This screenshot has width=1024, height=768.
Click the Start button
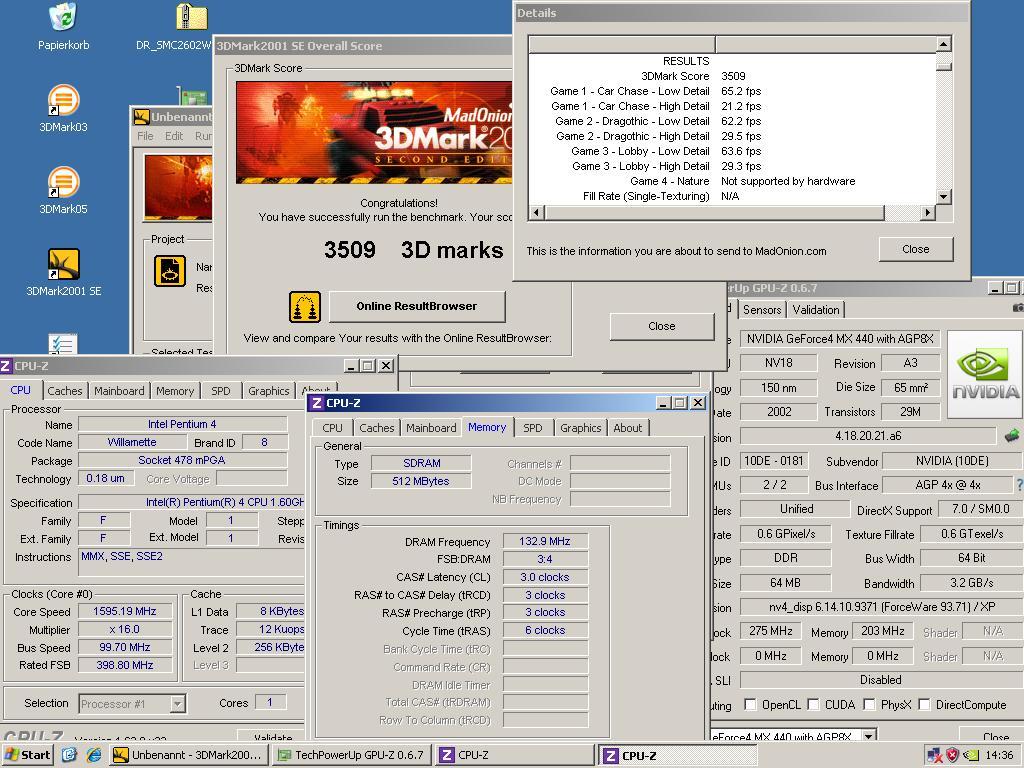pos(27,755)
